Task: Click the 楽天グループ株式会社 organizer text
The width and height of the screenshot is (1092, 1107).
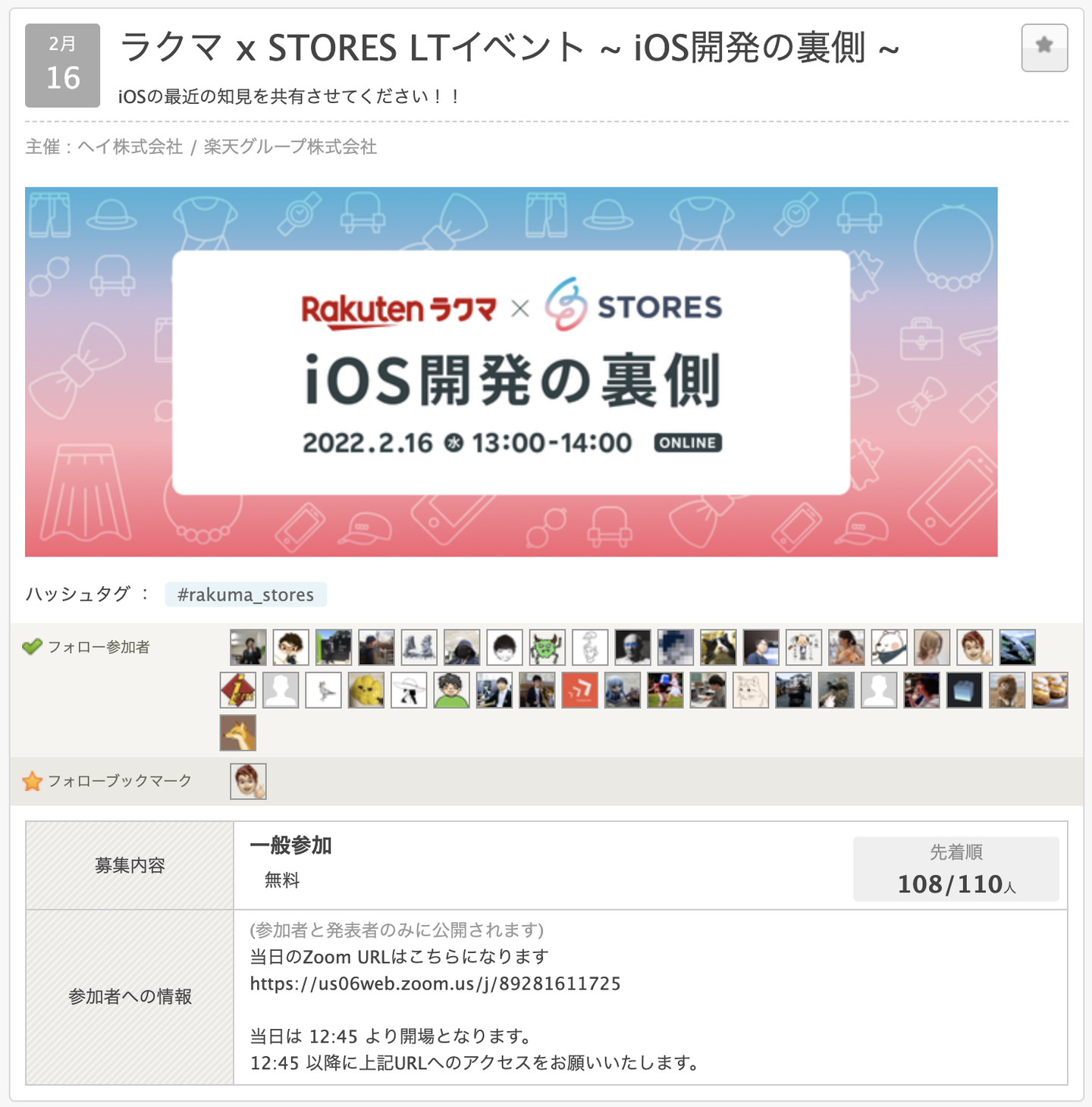Action: (x=290, y=146)
